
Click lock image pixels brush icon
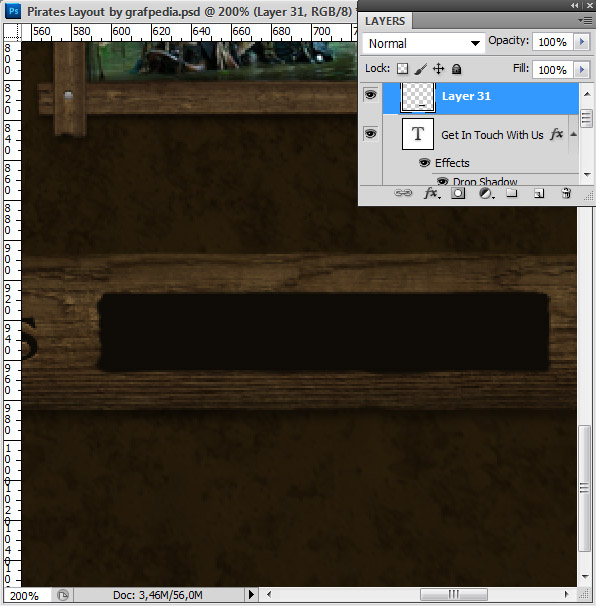click(x=421, y=69)
